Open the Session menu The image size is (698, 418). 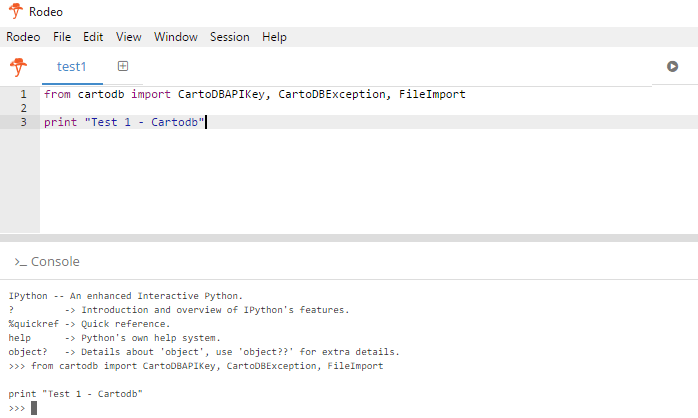[x=229, y=37]
